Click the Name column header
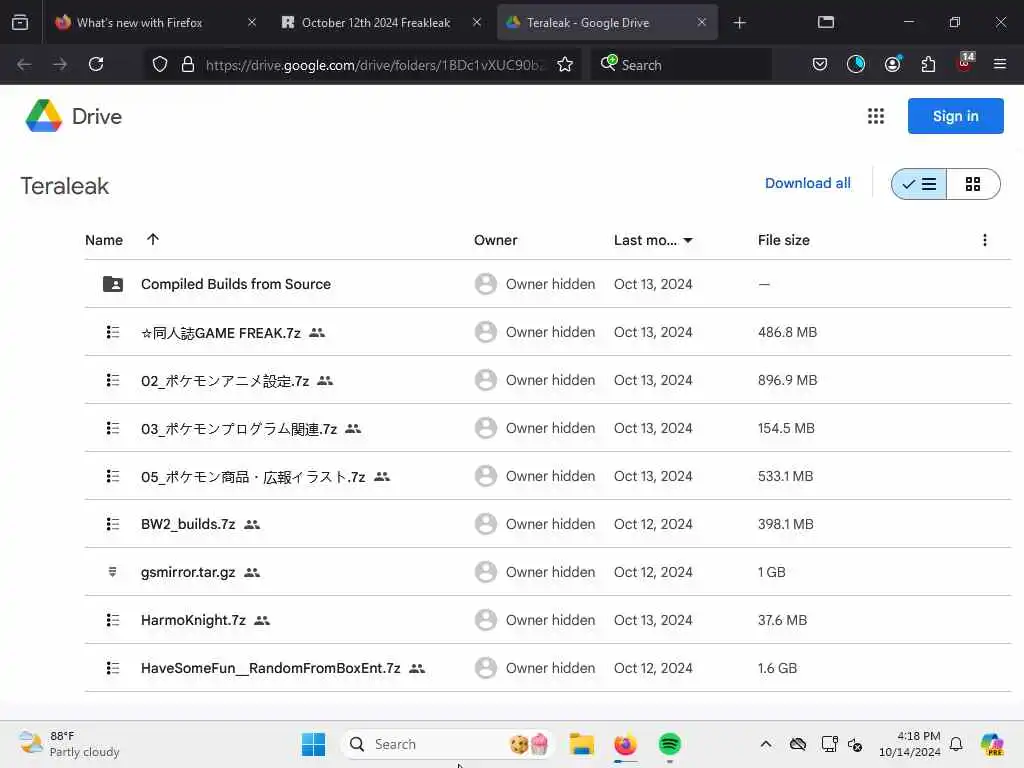The image size is (1024, 768). point(104,240)
